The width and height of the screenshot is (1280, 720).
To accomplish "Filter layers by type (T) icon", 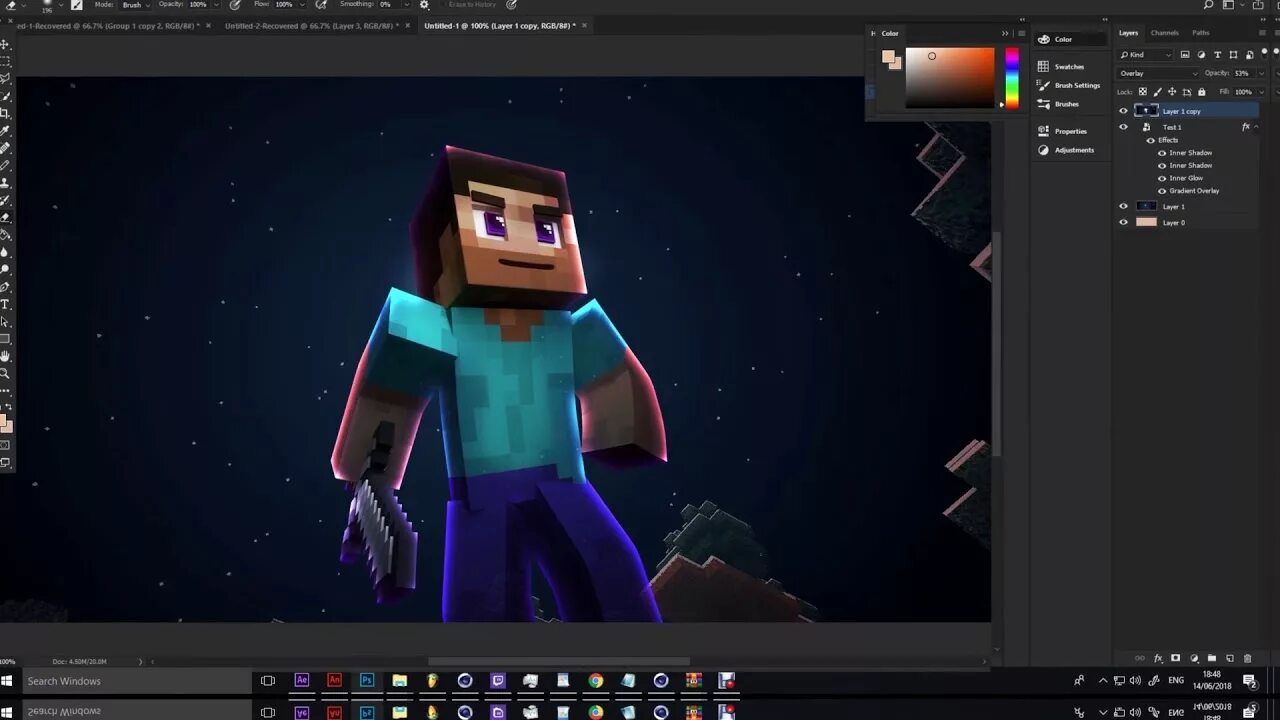I will point(1217,55).
